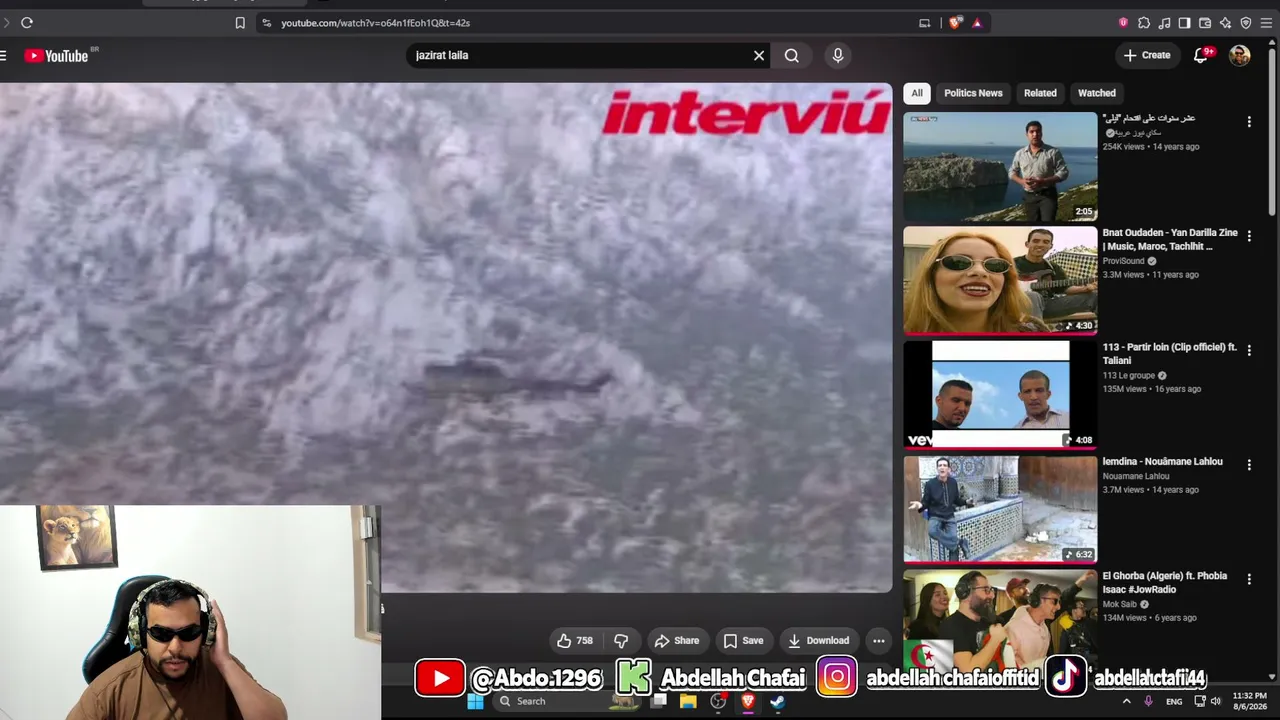Open options menu for Bnat Oudaden video

click(x=1249, y=237)
